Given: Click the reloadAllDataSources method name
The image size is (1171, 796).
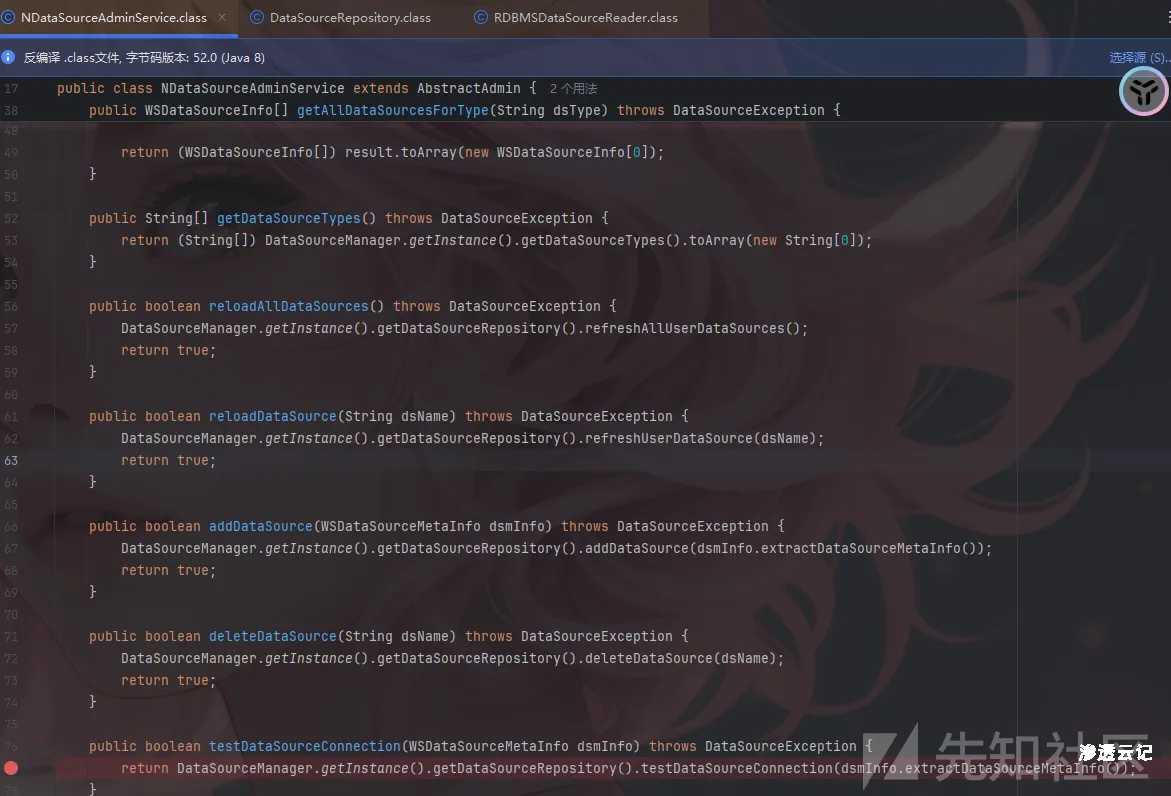Looking at the screenshot, I should click(288, 306).
